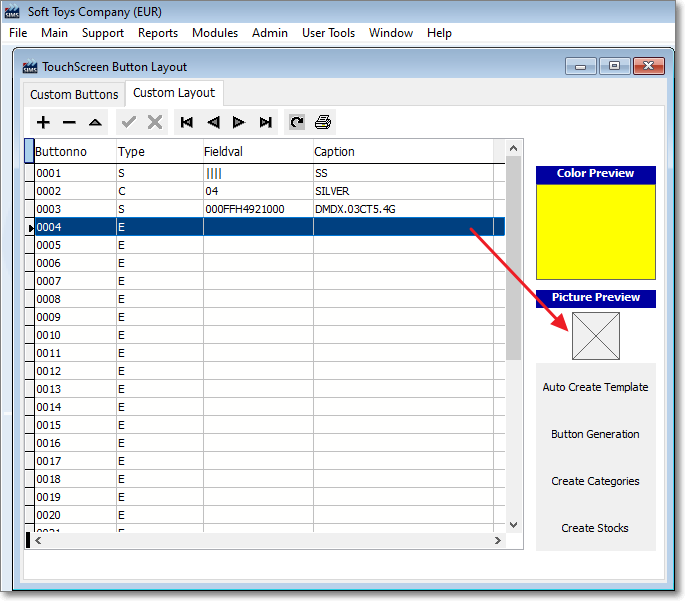Click the SS caption cell
Viewport: 685px width, 601px height.
[x=403, y=173]
